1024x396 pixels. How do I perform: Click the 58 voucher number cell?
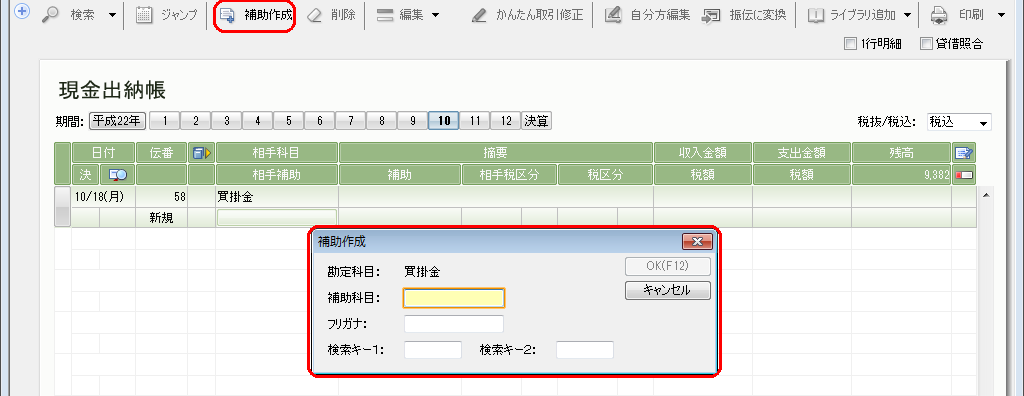(161, 197)
